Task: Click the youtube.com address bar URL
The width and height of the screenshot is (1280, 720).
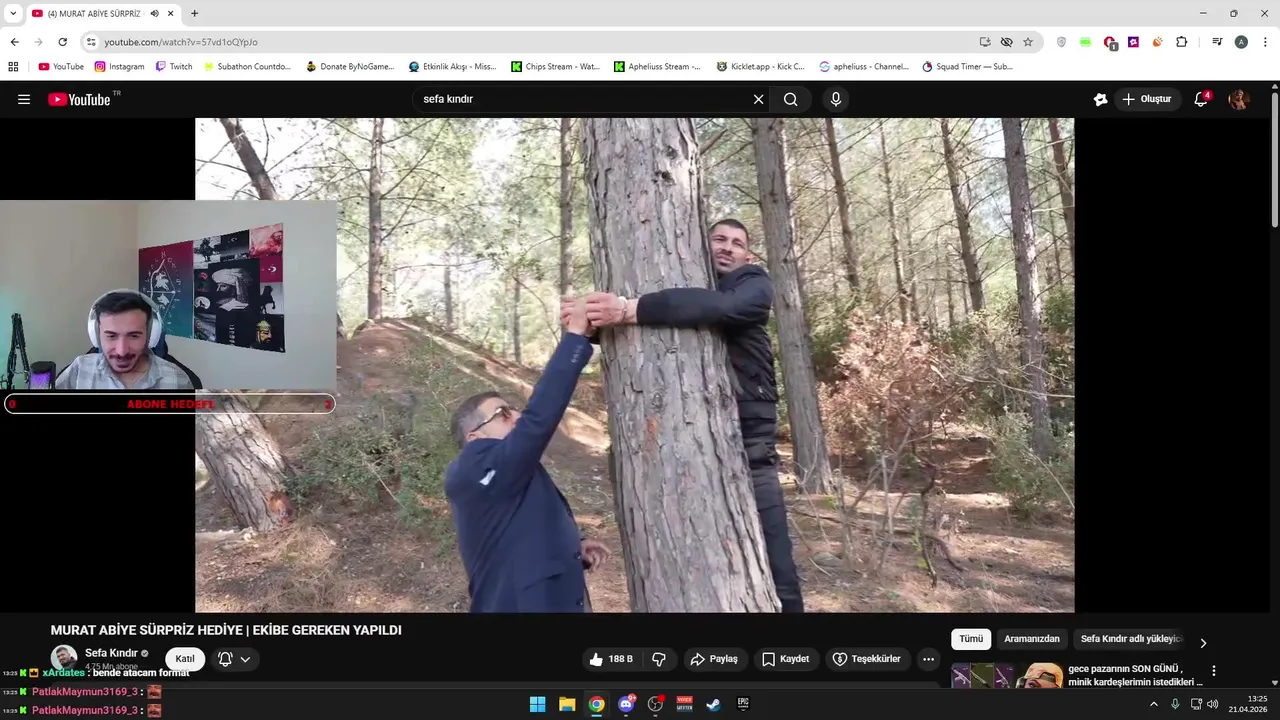Action: pyautogui.click(x=181, y=42)
